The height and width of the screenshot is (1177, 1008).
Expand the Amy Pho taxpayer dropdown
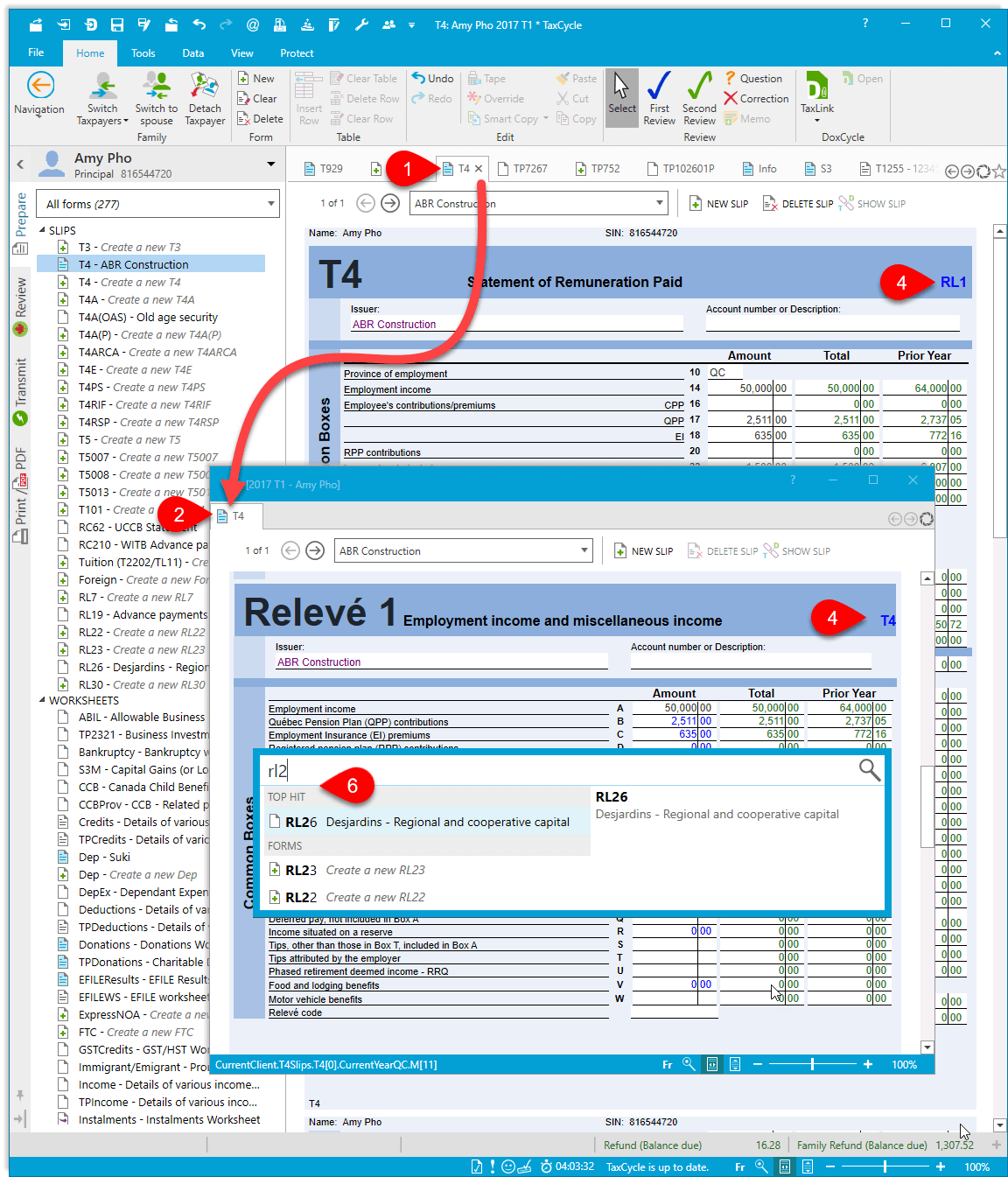(270, 164)
